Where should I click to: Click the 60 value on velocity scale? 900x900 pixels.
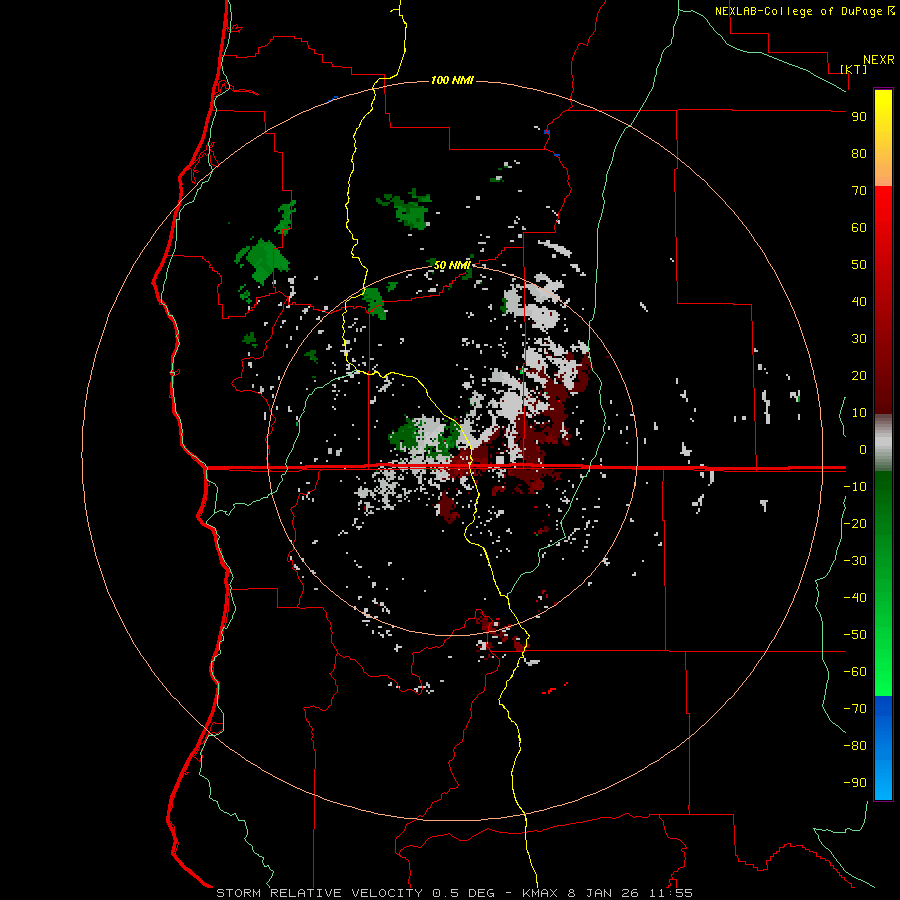click(x=859, y=228)
